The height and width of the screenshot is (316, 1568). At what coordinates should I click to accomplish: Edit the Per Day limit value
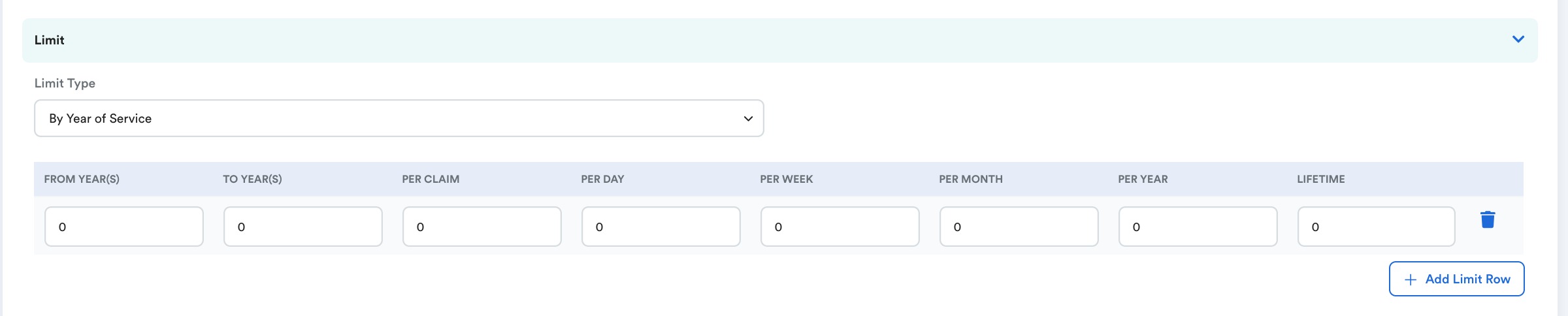click(x=661, y=227)
